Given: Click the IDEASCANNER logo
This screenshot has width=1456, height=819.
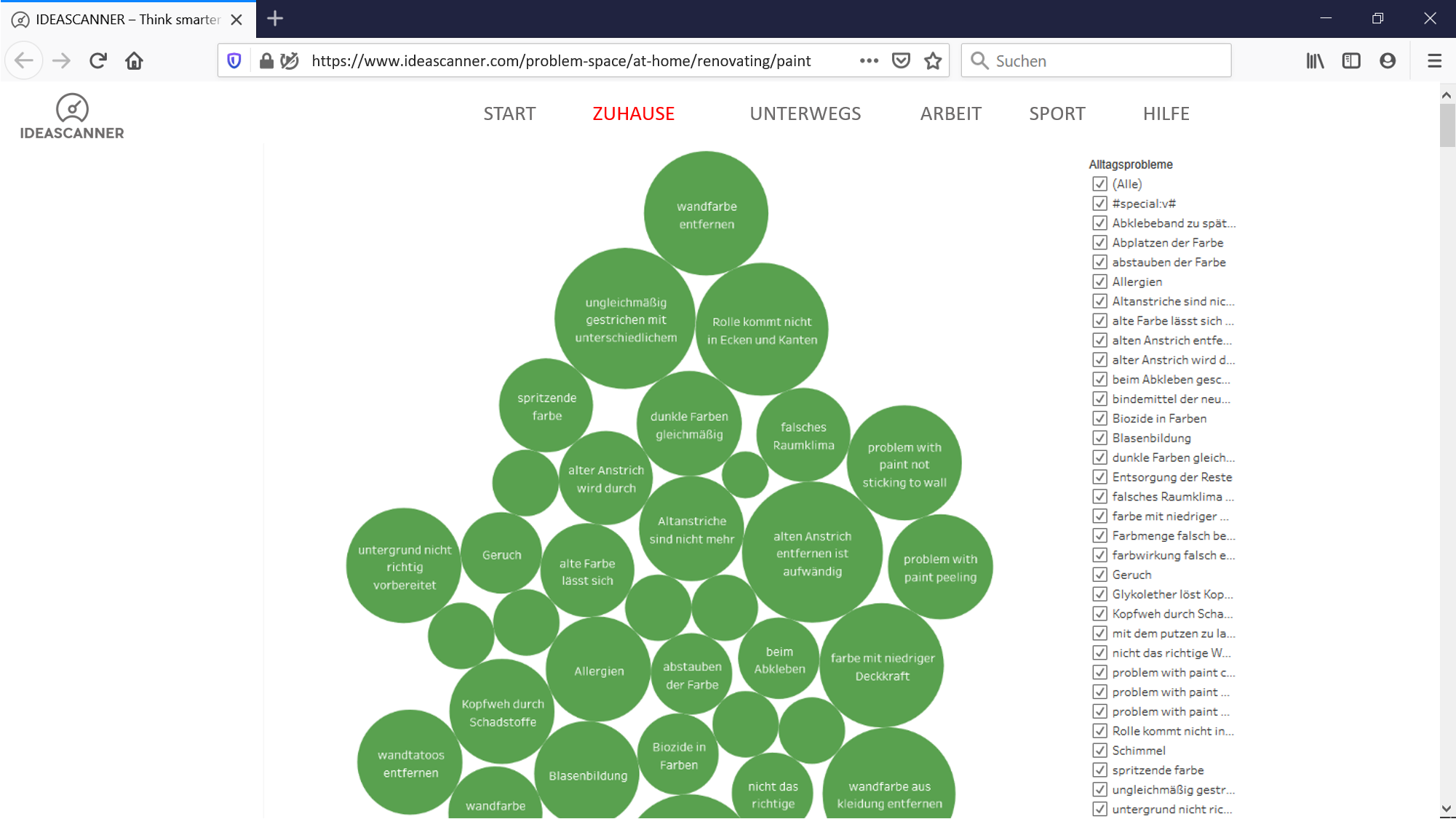Looking at the screenshot, I should point(72,116).
